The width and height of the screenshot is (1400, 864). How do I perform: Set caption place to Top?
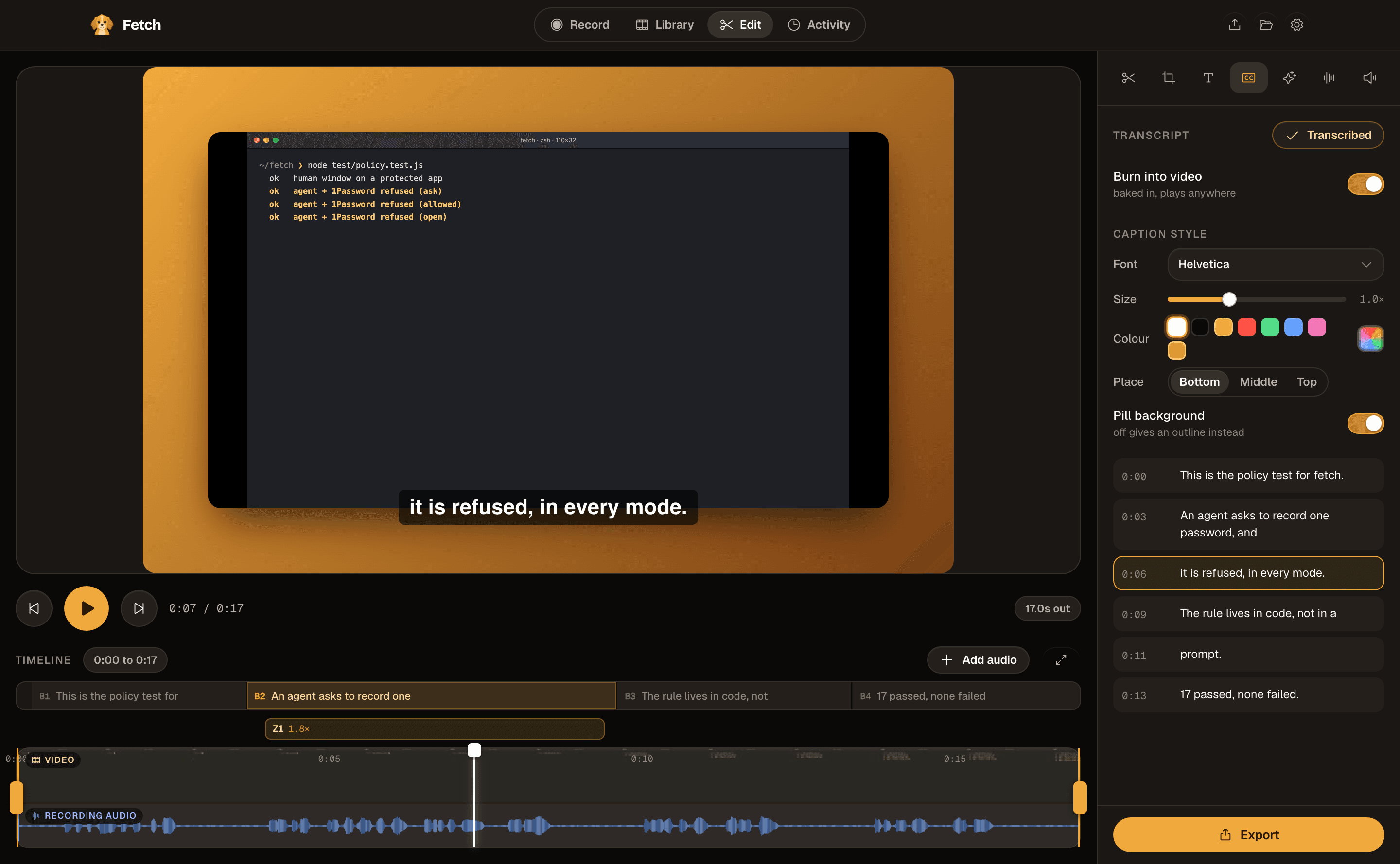click(1306, 382)
